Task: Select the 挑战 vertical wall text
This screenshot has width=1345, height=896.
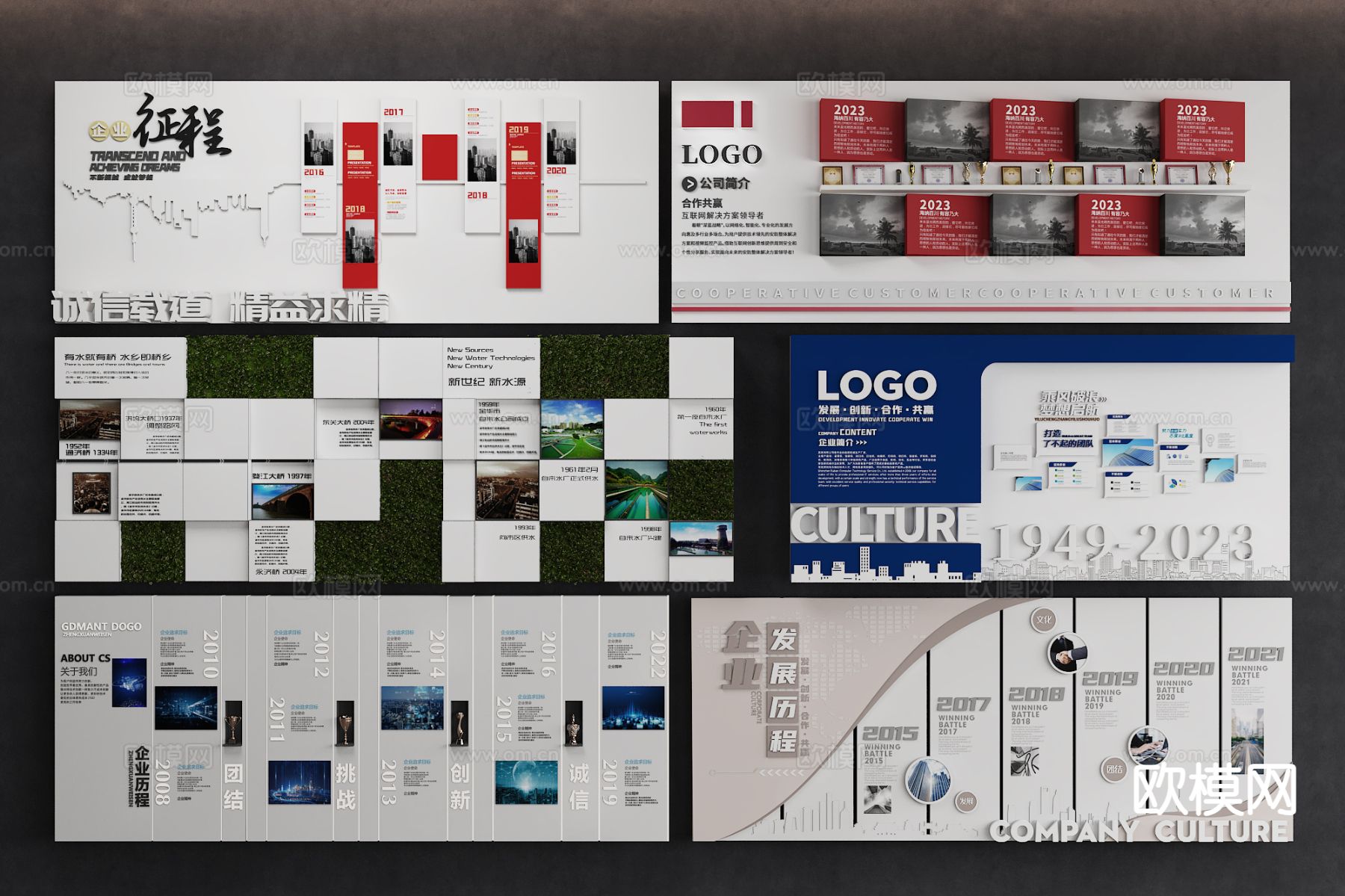Action: point(345,787)
